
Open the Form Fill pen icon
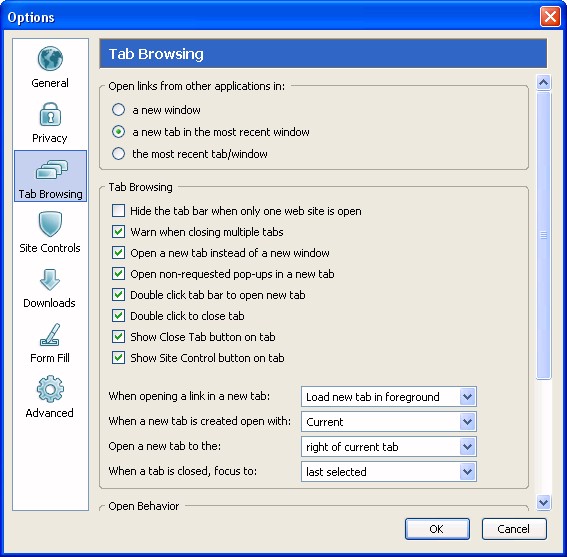coord(50,335)
